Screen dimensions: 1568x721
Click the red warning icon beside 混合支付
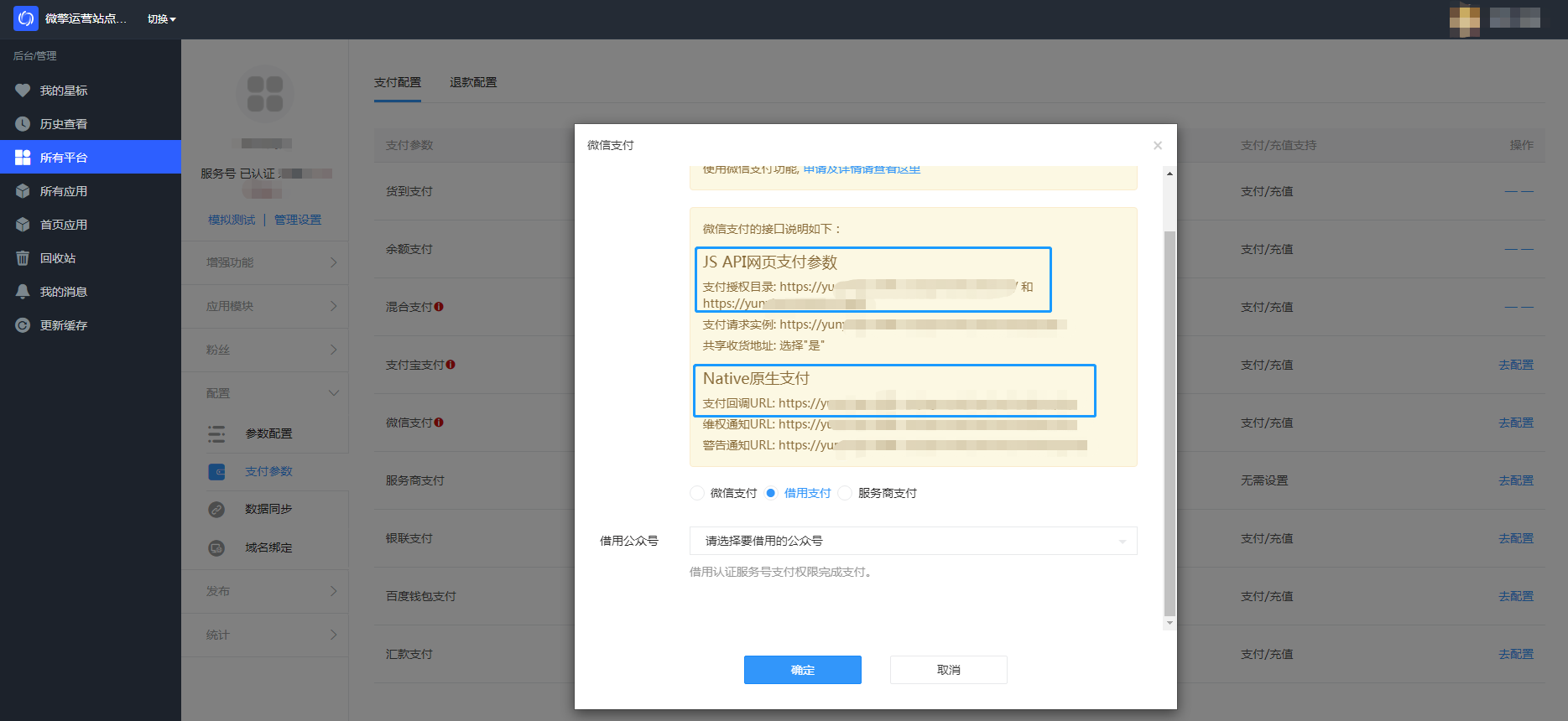click(440, 307)
